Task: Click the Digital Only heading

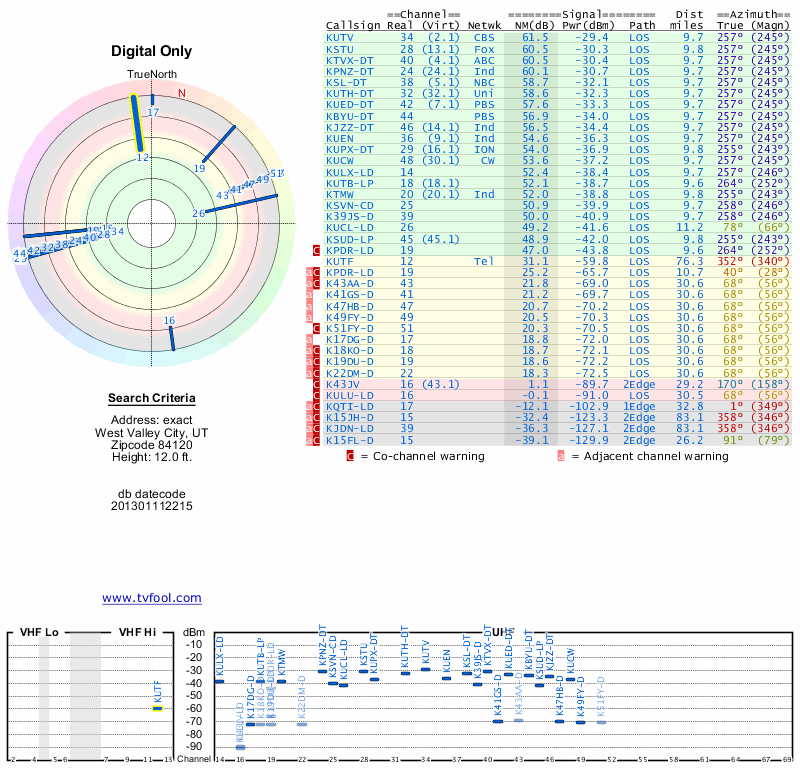Action: (152, 51)
